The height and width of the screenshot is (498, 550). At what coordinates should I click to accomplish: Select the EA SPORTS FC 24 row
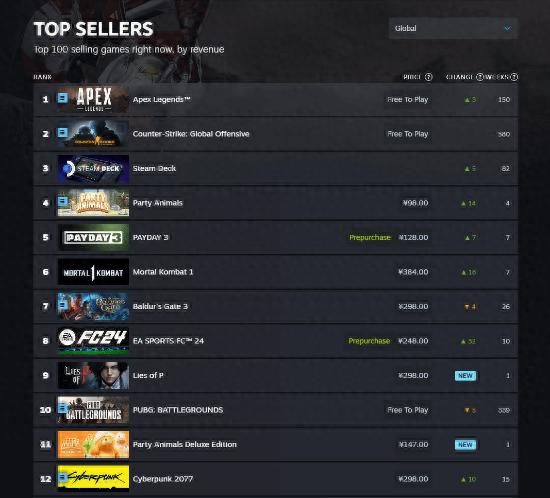point(276,341)
